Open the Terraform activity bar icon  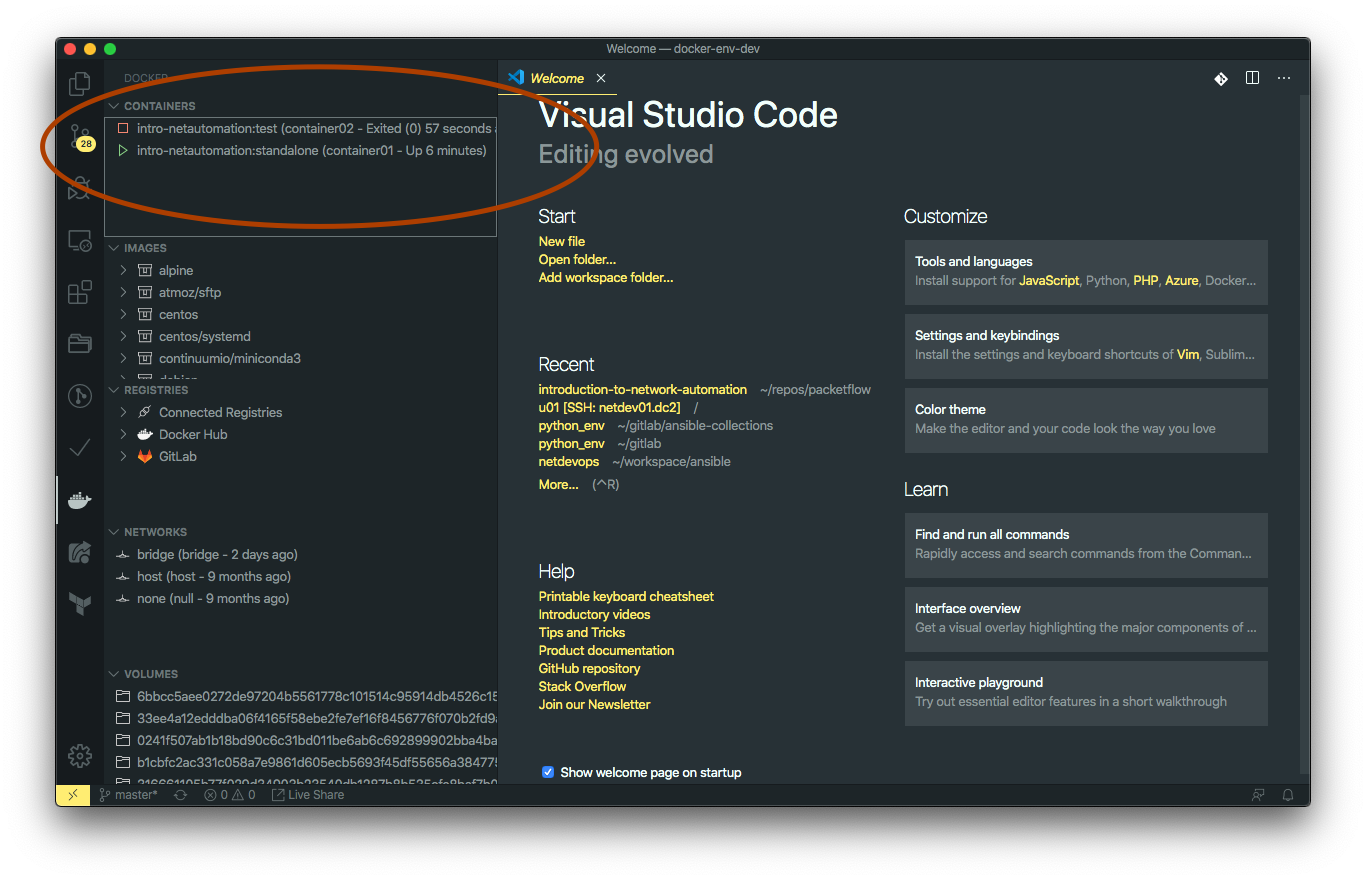pyautogui.click(x=80, y=603)
